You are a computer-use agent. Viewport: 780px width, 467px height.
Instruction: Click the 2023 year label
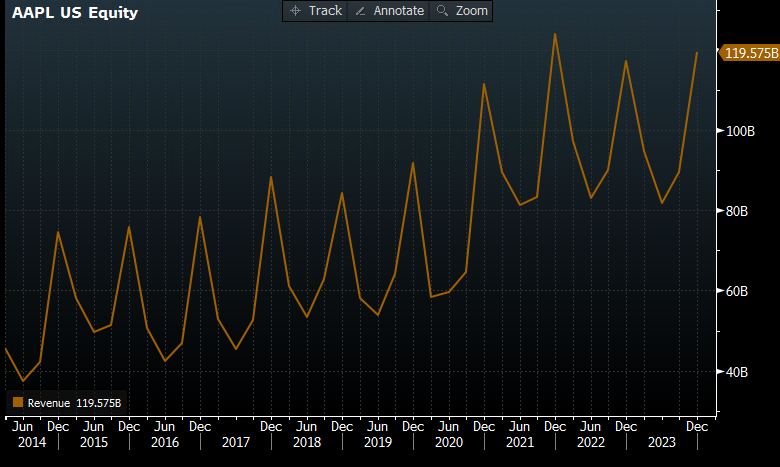pos(662,442)
